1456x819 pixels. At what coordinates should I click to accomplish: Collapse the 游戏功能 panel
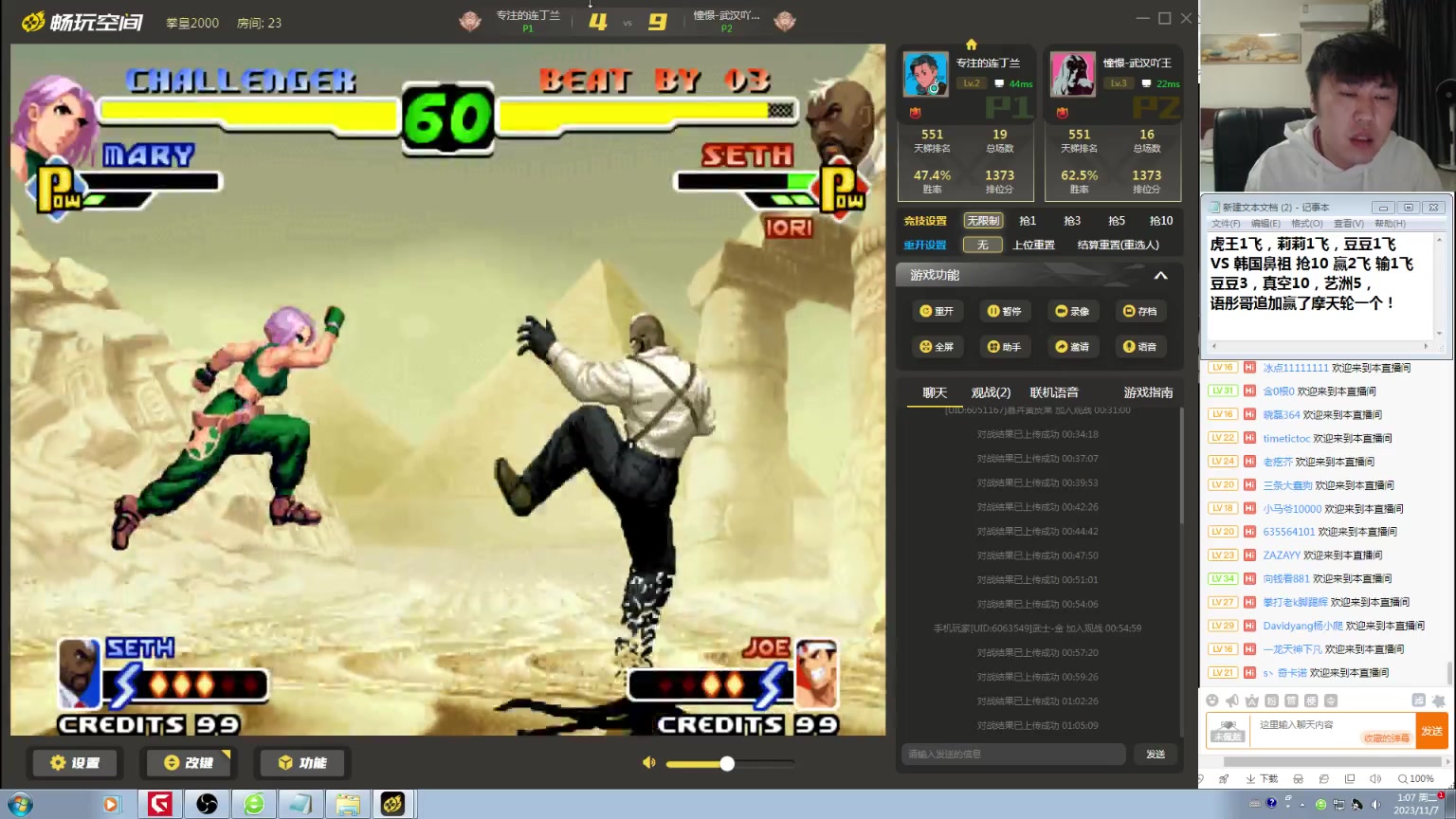[1160, 275]
